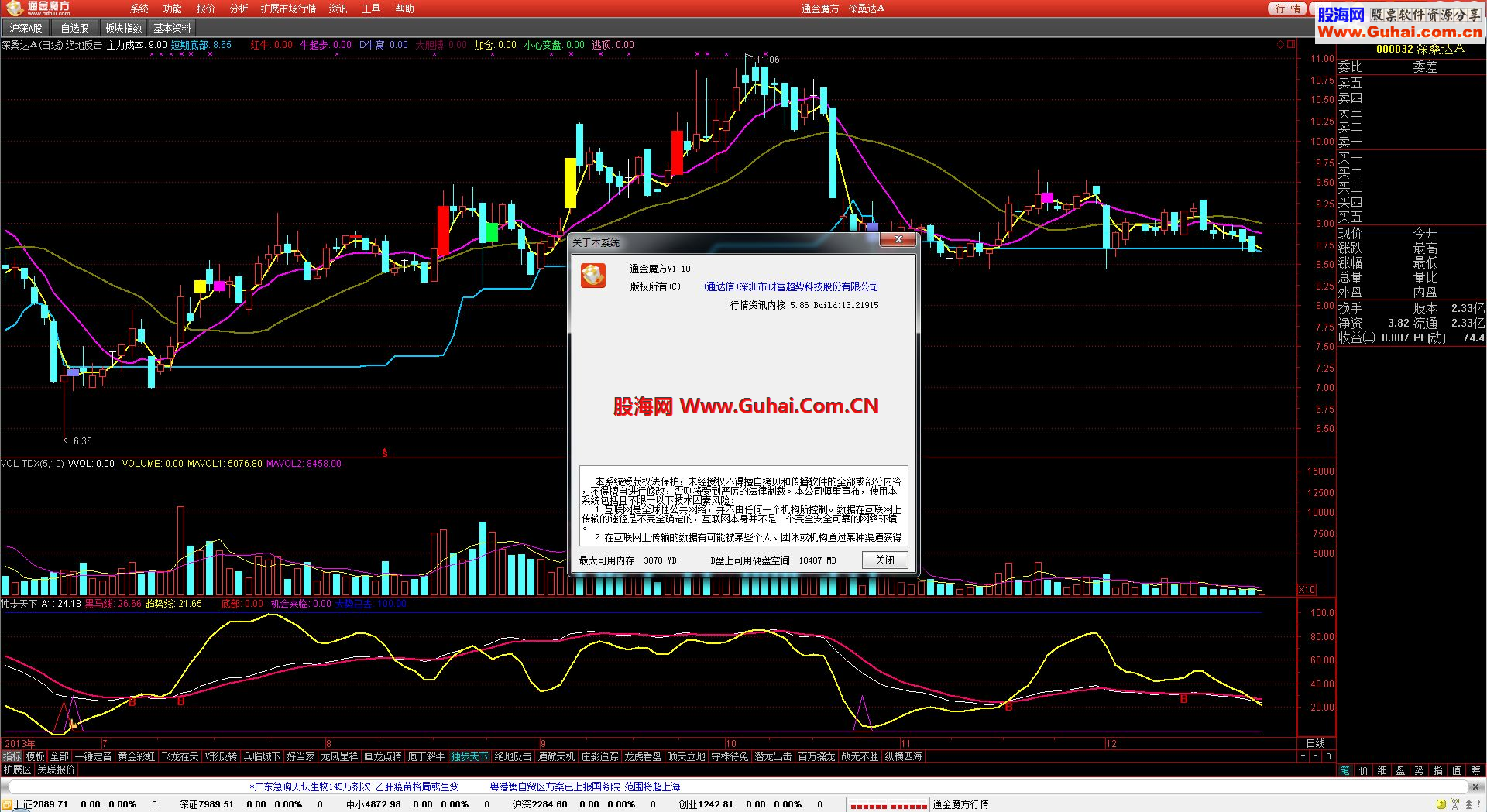
Task: Select the 指标 tab
Action: 12,756
